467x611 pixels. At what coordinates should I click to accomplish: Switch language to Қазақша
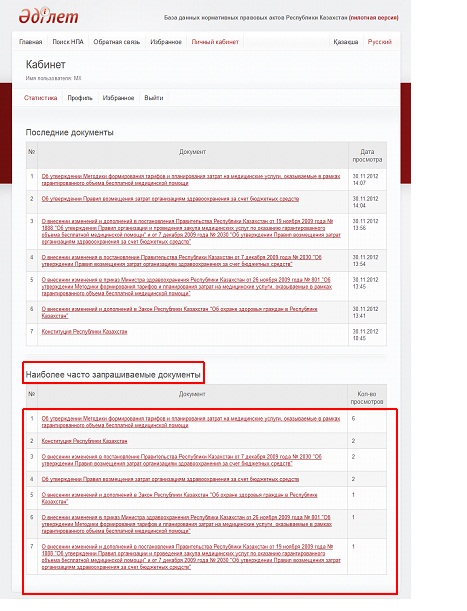pyautogui.click(x=346, y=42)
